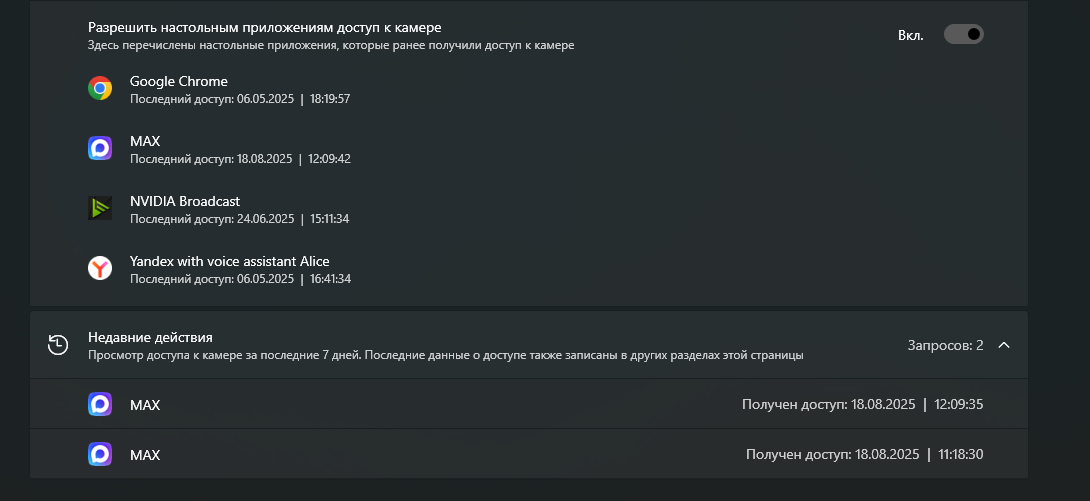Click the Получен доступ 11:18:30 timestamp
Viewport: 1090px width, 501px height.
click(x=864, y=454)
